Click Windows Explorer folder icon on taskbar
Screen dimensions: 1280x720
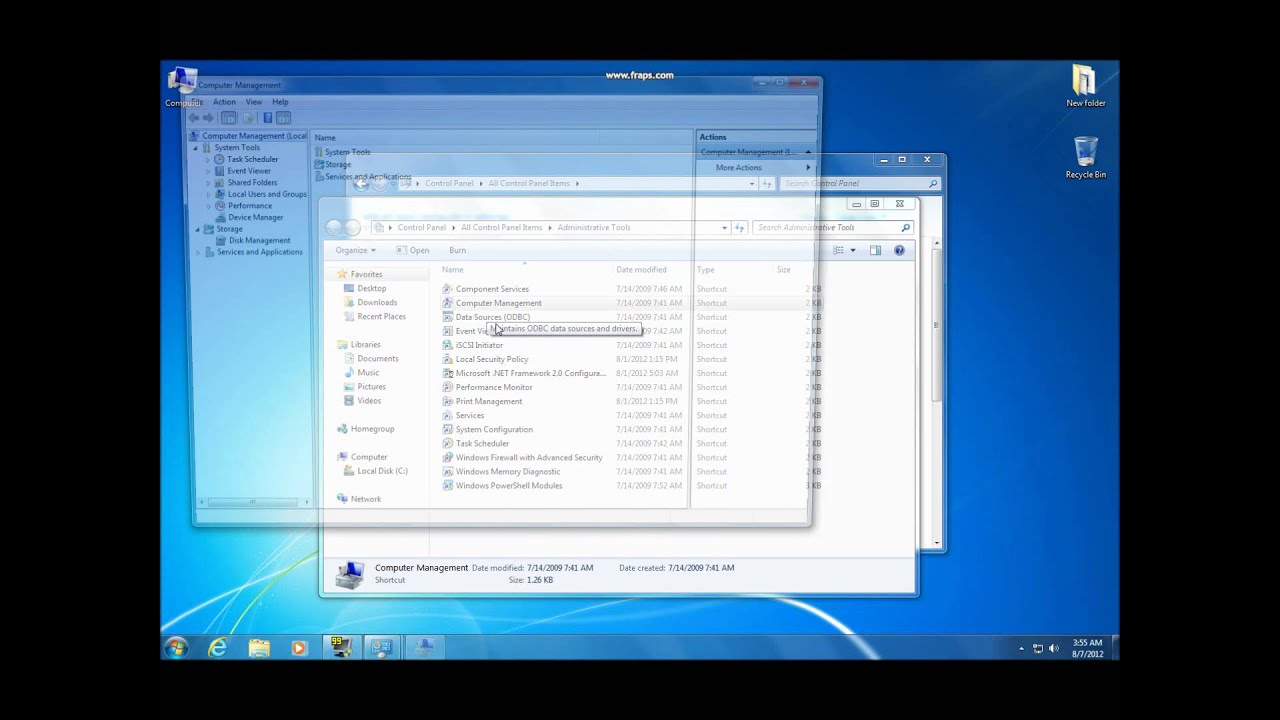pyautogui.click(x=259, y=647)
